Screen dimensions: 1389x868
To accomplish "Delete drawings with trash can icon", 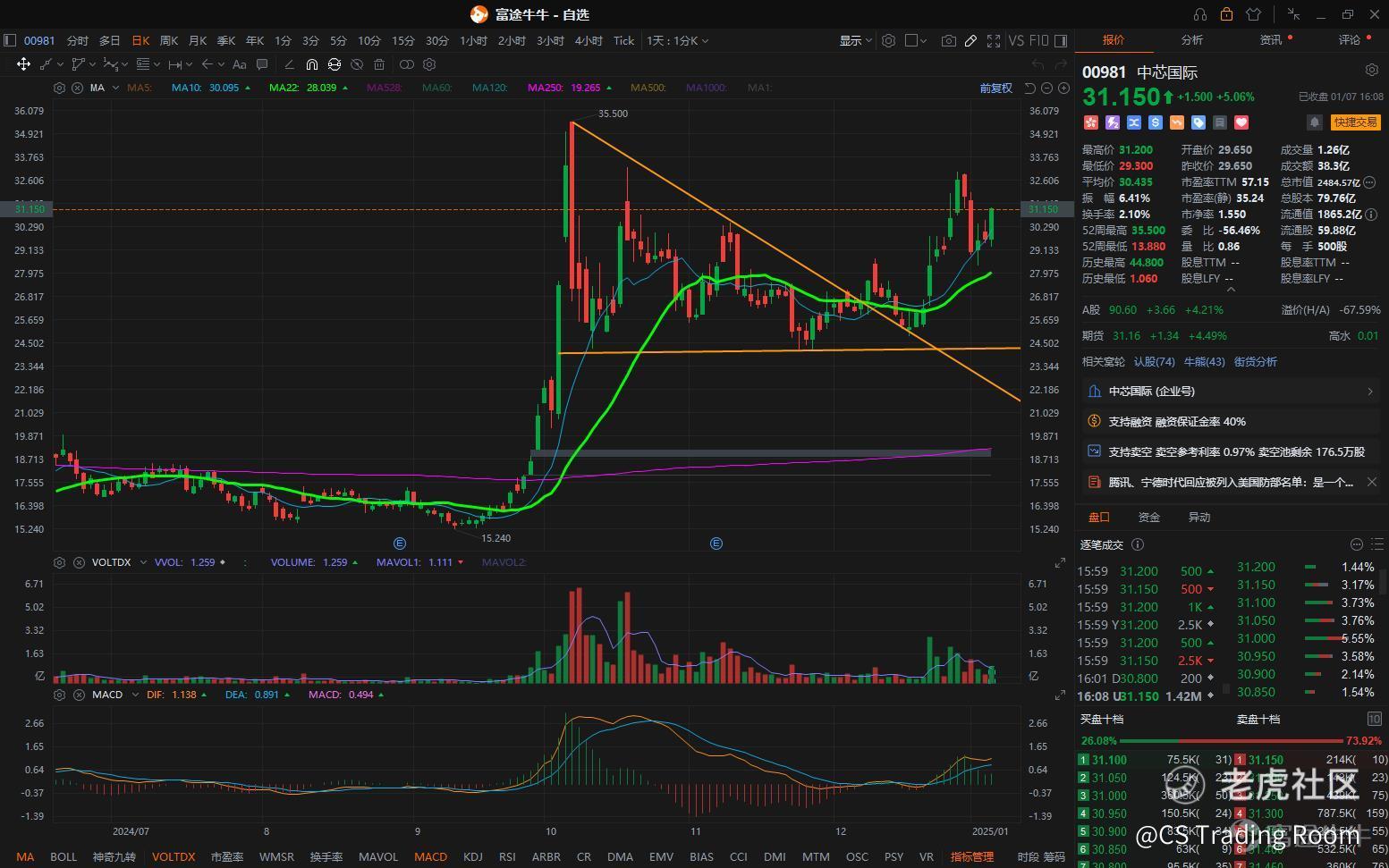I will click(x=379, y=64).
